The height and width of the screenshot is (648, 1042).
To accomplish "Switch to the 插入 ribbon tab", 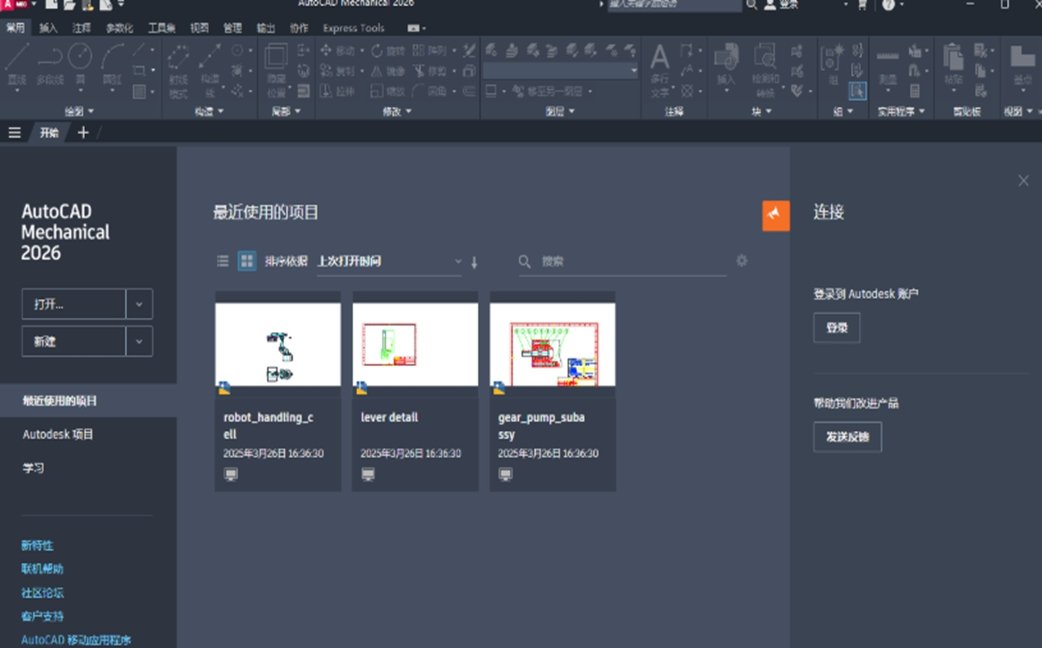I will [48, 28].
